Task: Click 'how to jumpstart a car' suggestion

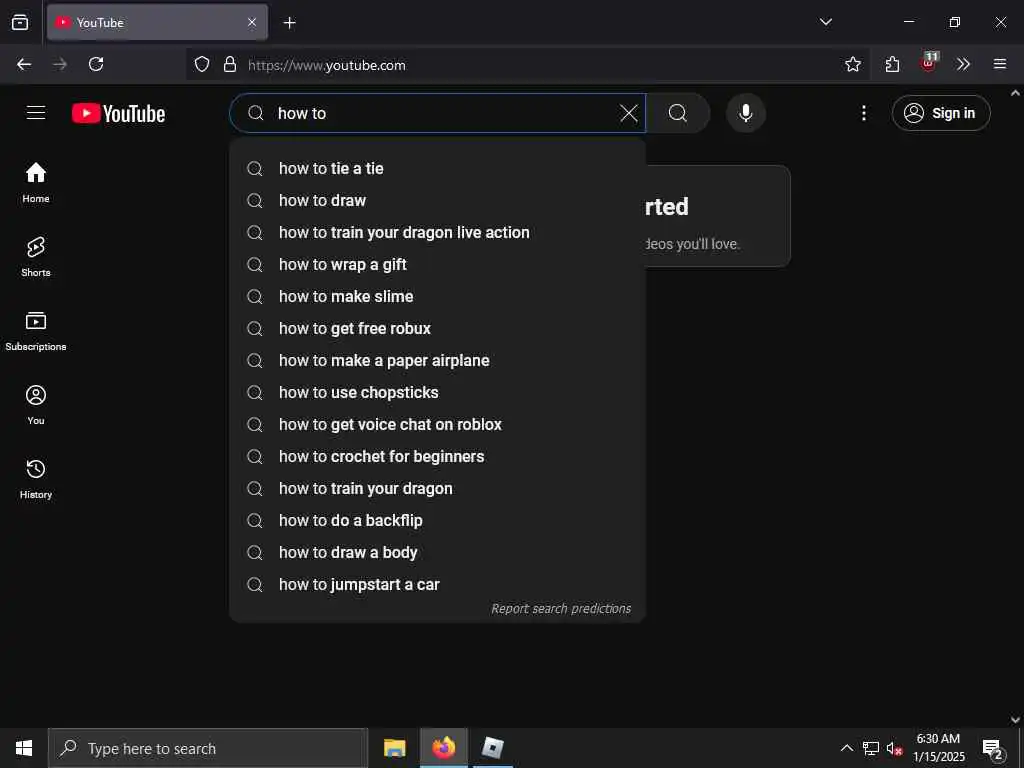Action: click(x=438, y=584)
